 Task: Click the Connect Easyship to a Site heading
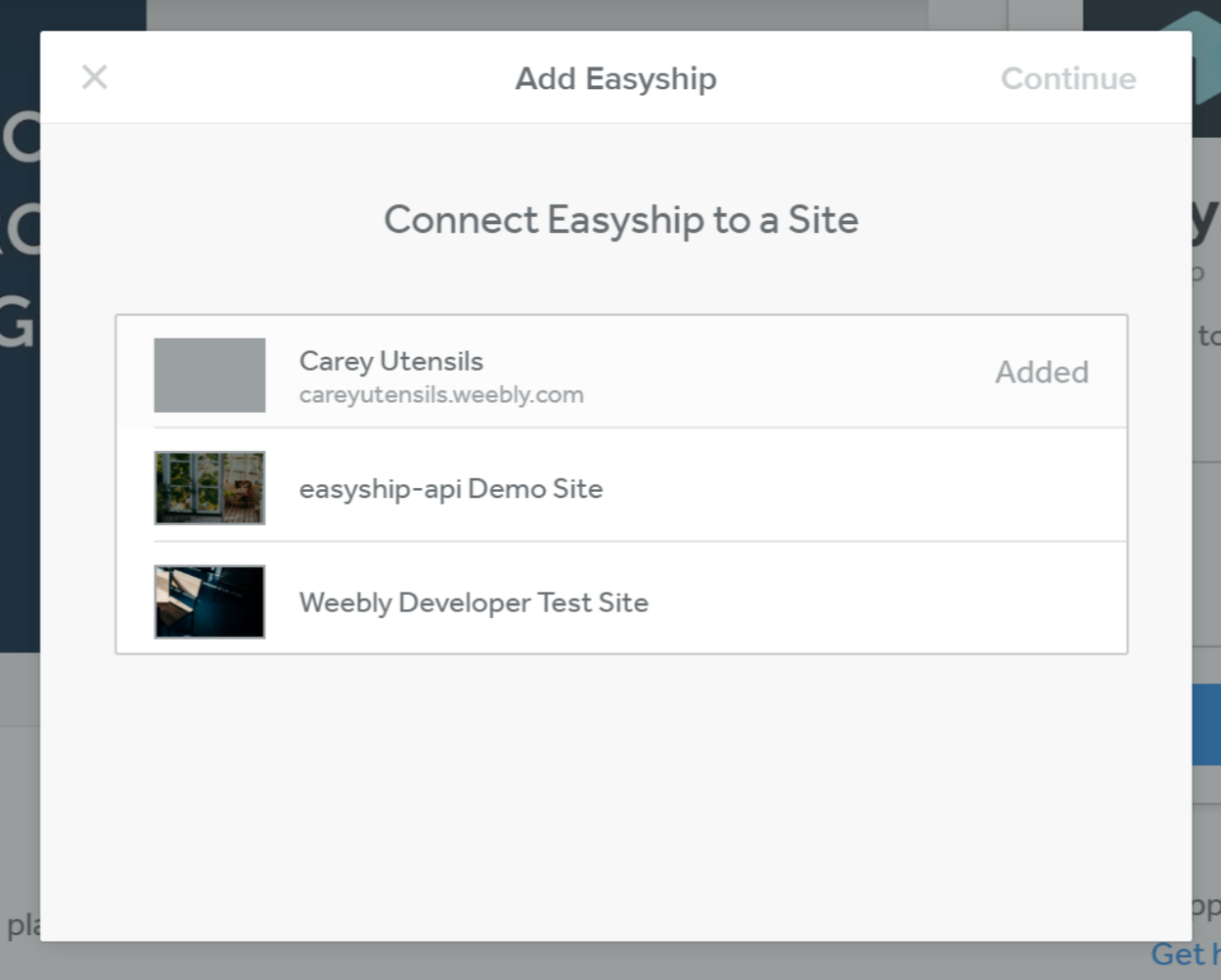tap(621, 220)
